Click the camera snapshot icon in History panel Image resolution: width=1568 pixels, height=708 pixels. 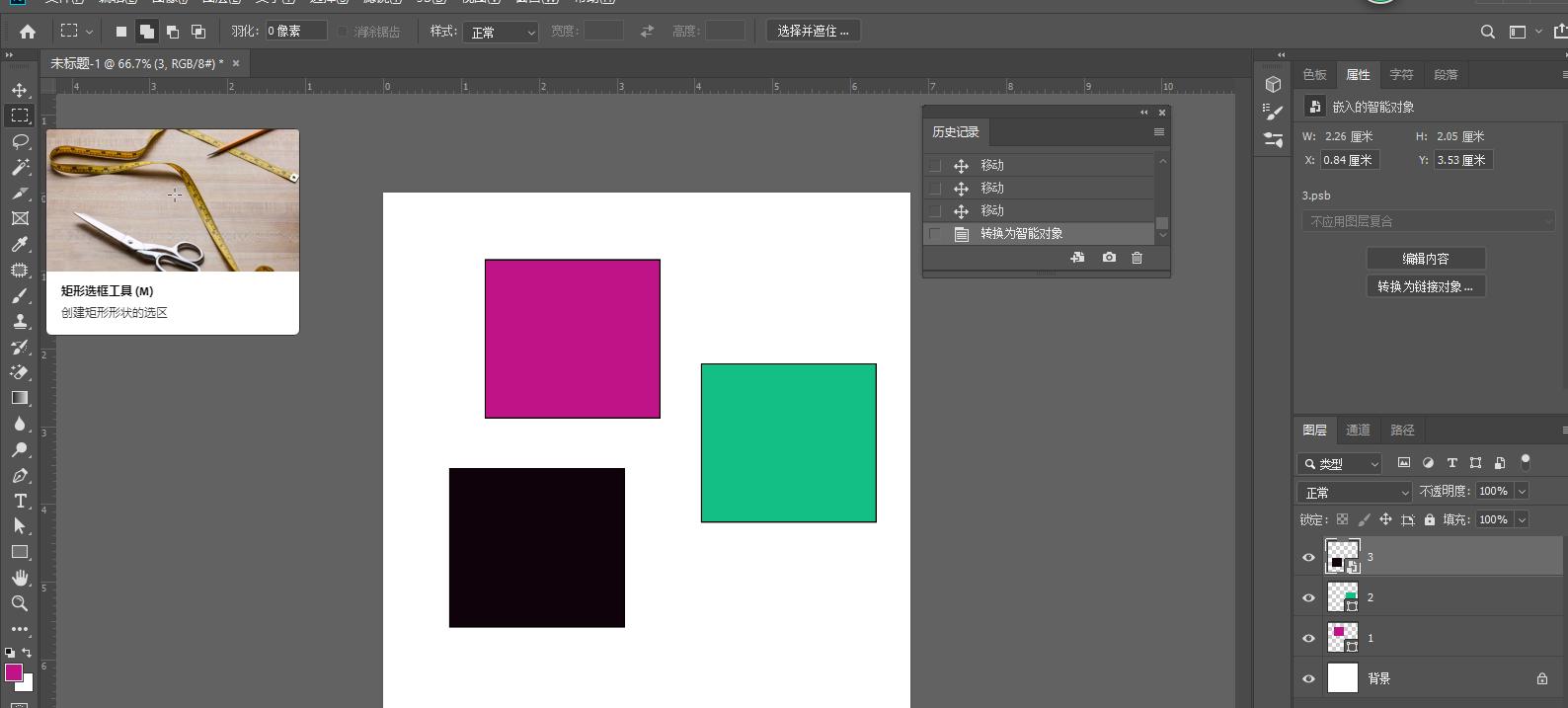[x=1109, y=258]
